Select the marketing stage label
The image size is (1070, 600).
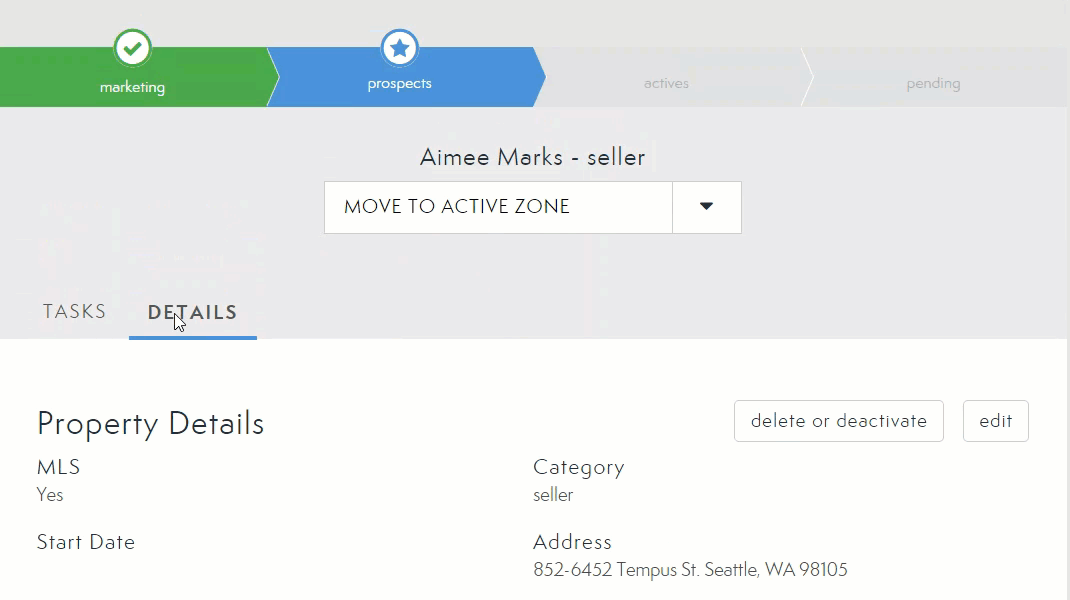pyautogui.click(x=132, y=87)
